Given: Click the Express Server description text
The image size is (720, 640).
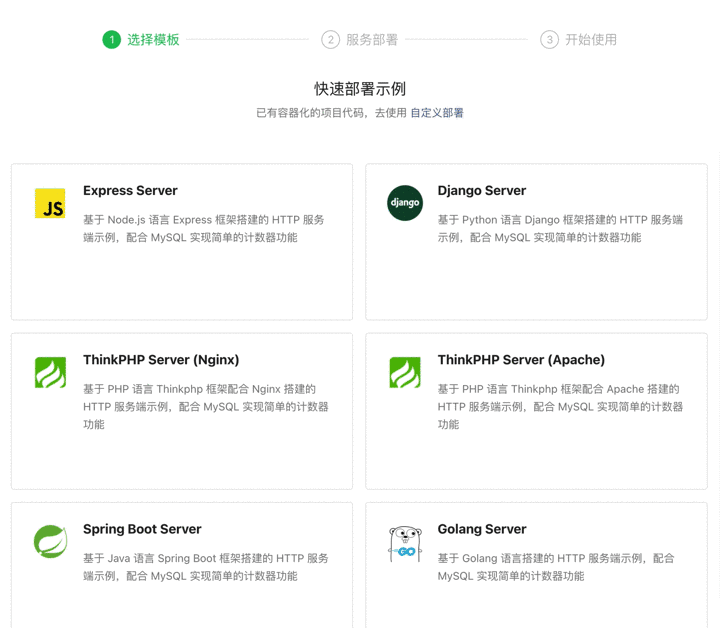Looking at the screenshot, I should (204, 229).
